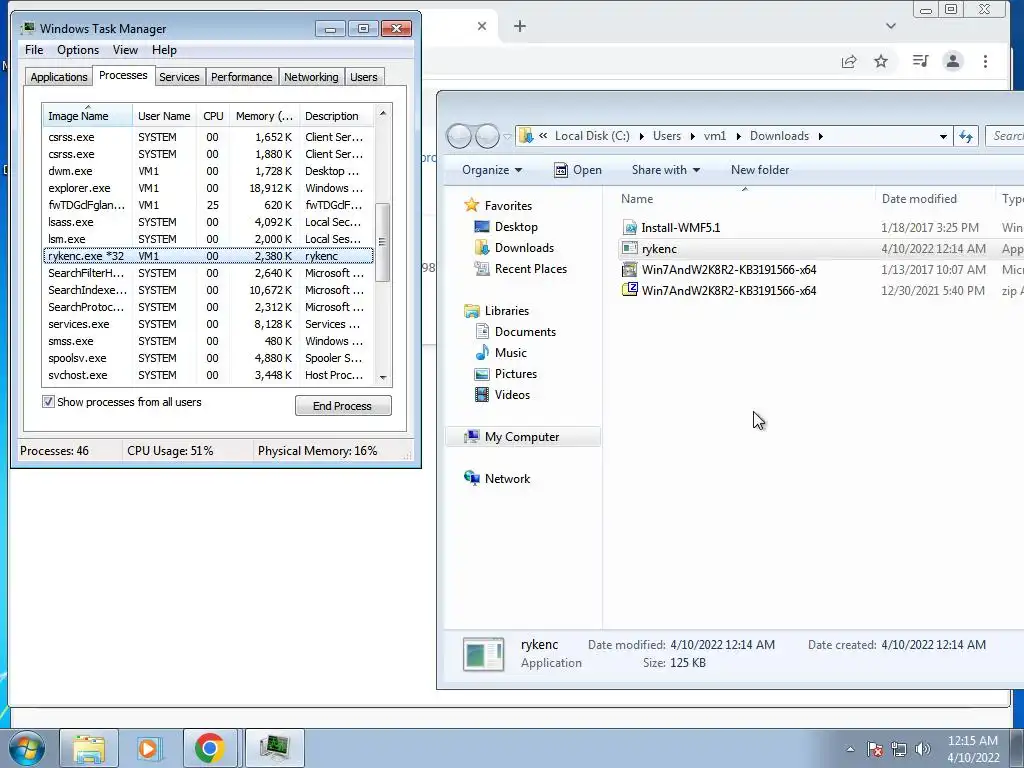Open the Share with dropdown
This screenshot has width=1024, height=768.
point(665,170)
